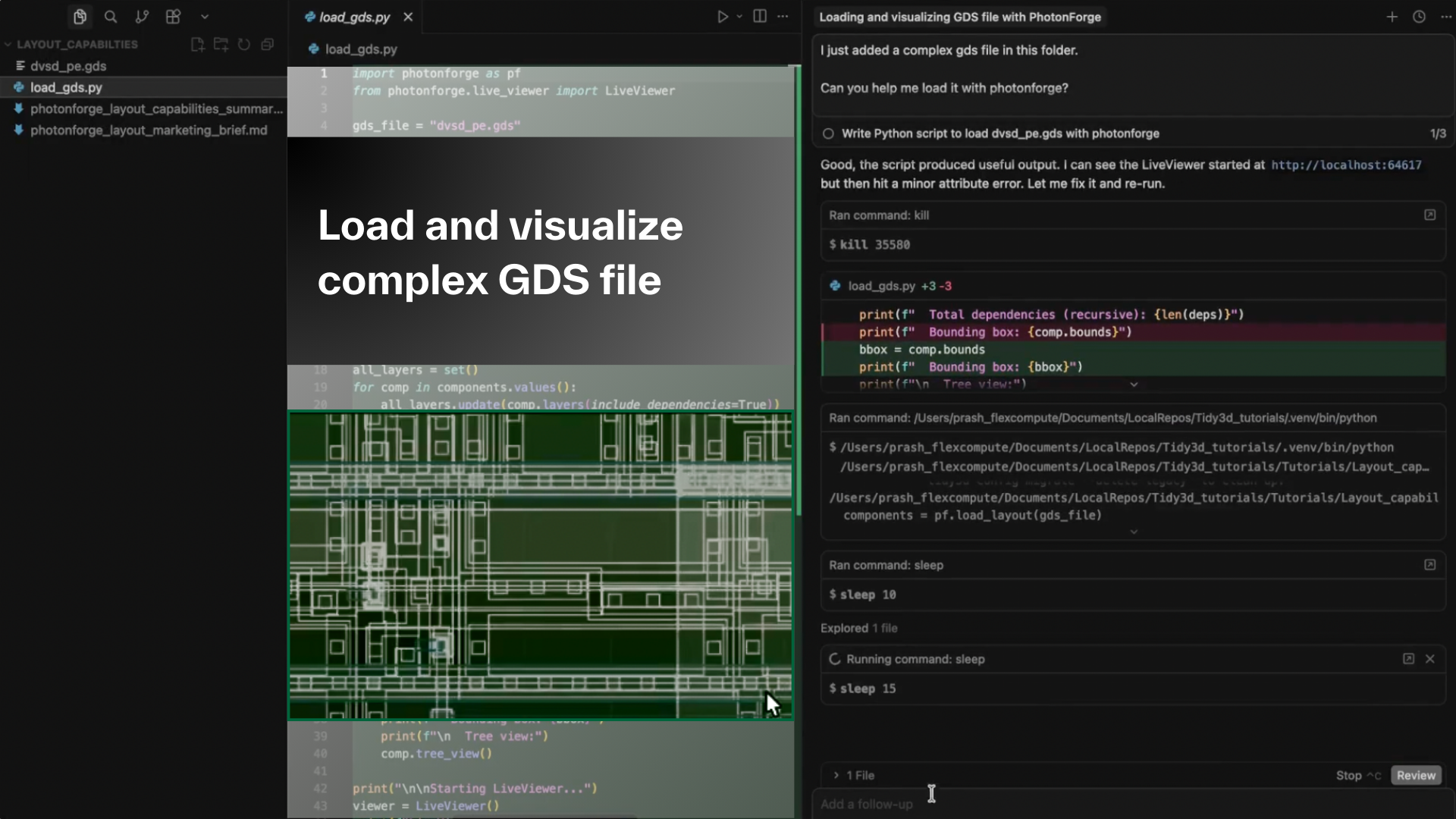The height and width of the screenshot is (819, 1456).
Task: Open the Search icon in sidebar
Action: (111, 17)
